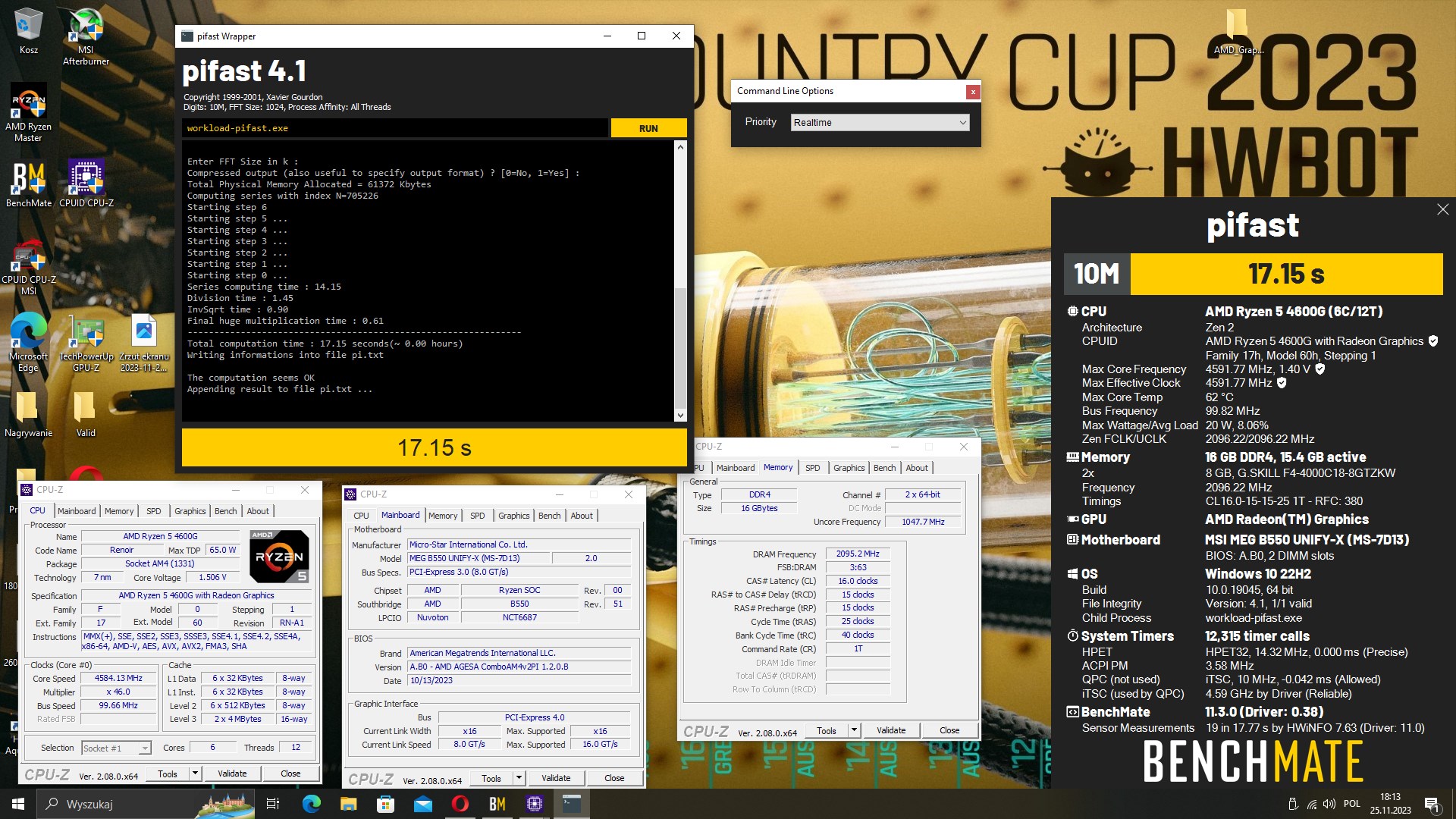This screenshot has height=819, width=1456.
Task: Click the workload-pifast.exe command field
Action: [394, 128]
